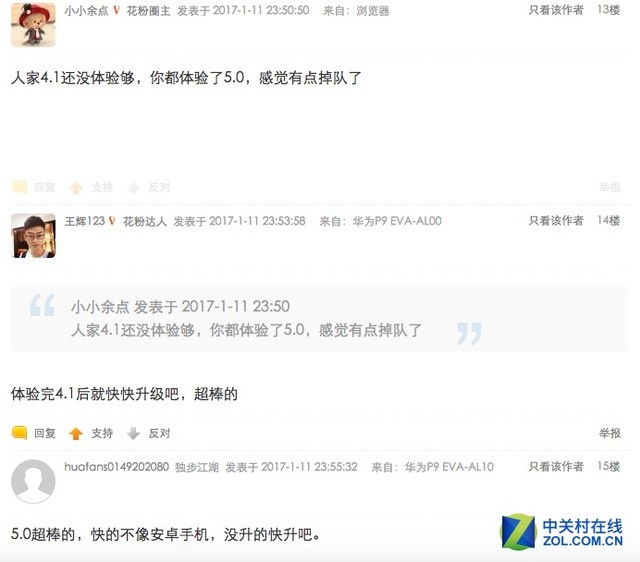
Task: Click the ZOL.COM.CN watermark logo
Action: click(x=562, y=532)
